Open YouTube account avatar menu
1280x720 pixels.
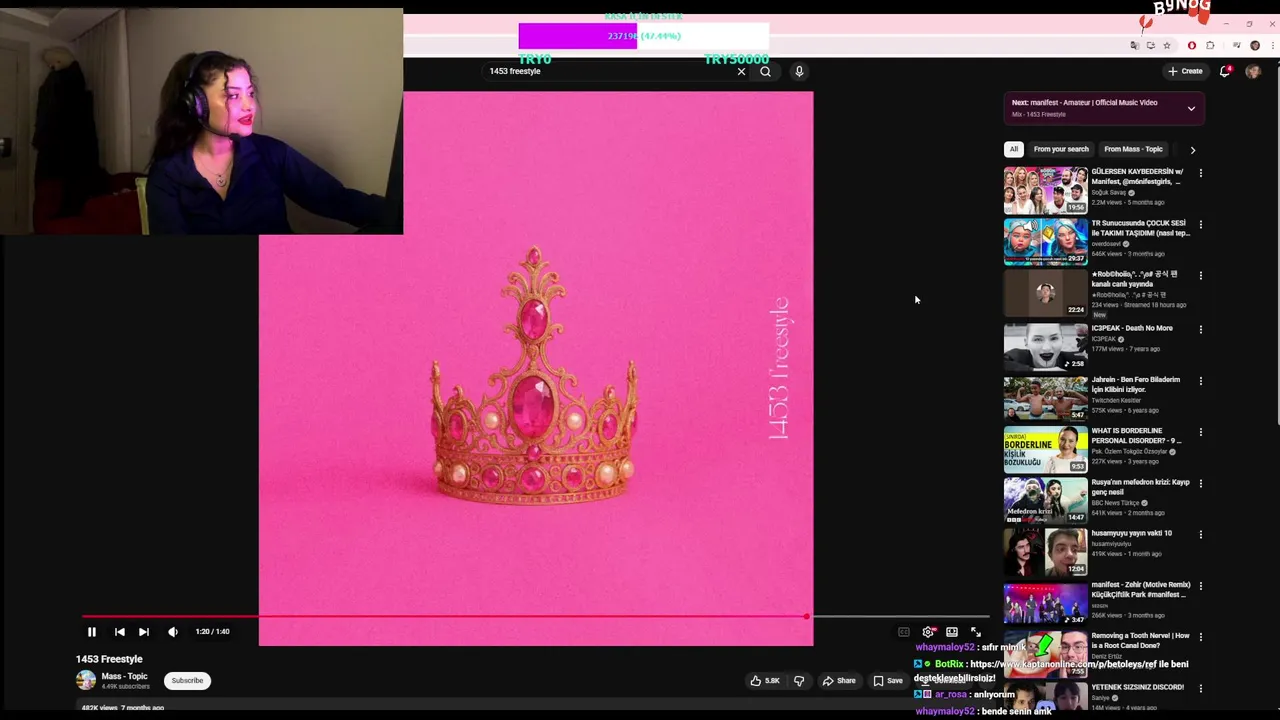[x=1253, y=71]
